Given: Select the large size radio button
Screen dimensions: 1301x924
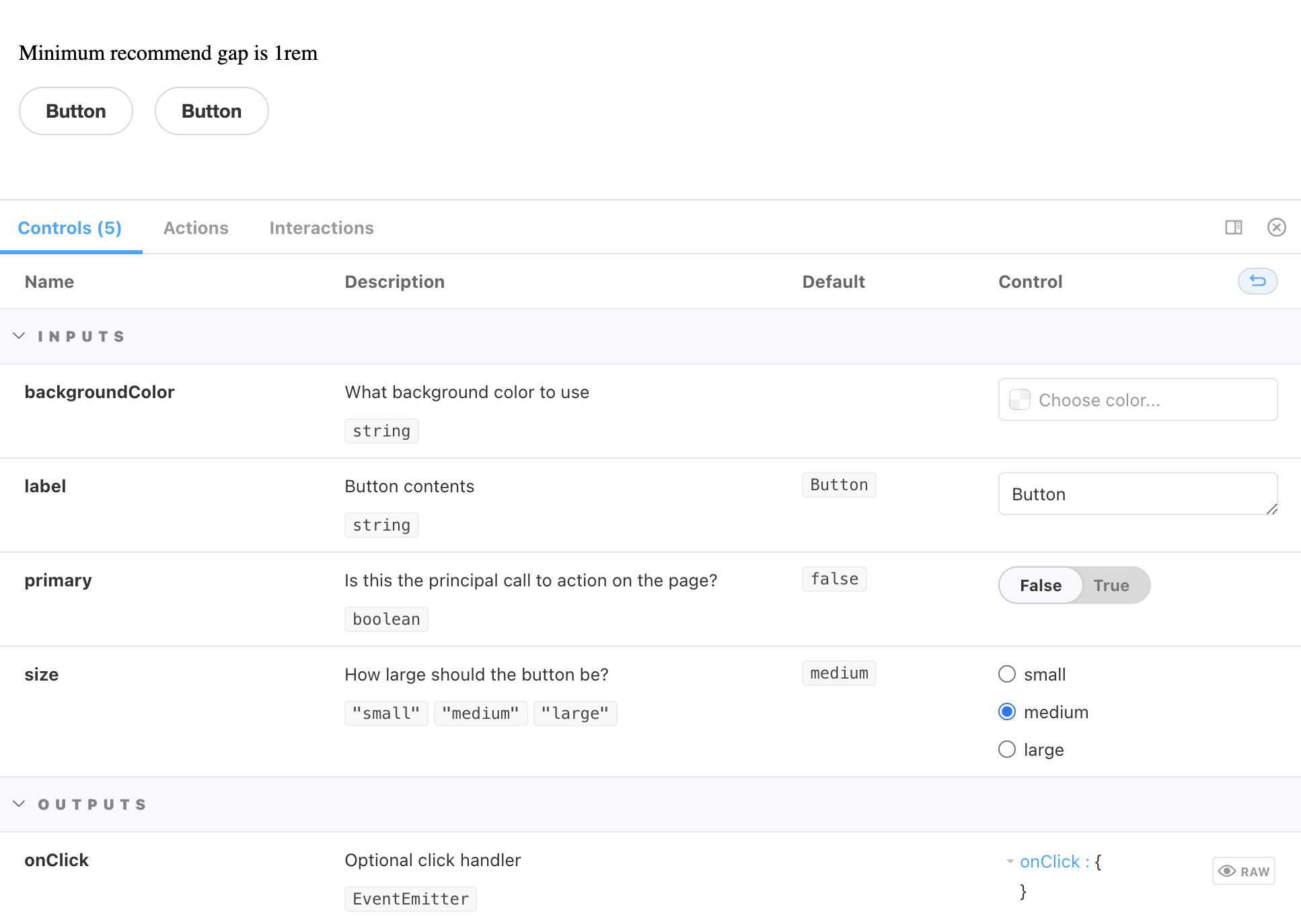Looking at the screenshot, I should pos(1006,749).
